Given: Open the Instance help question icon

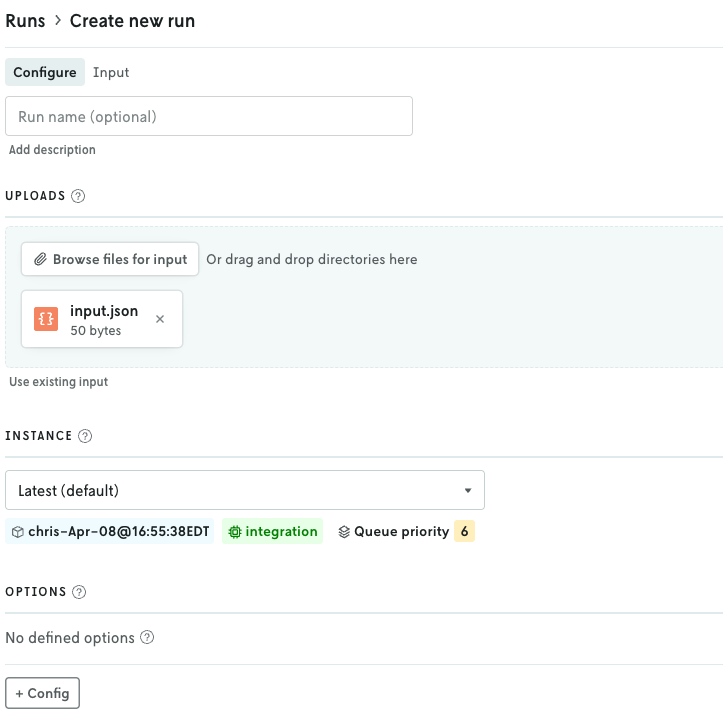Looking at the screenshot, I should (85, 436).
